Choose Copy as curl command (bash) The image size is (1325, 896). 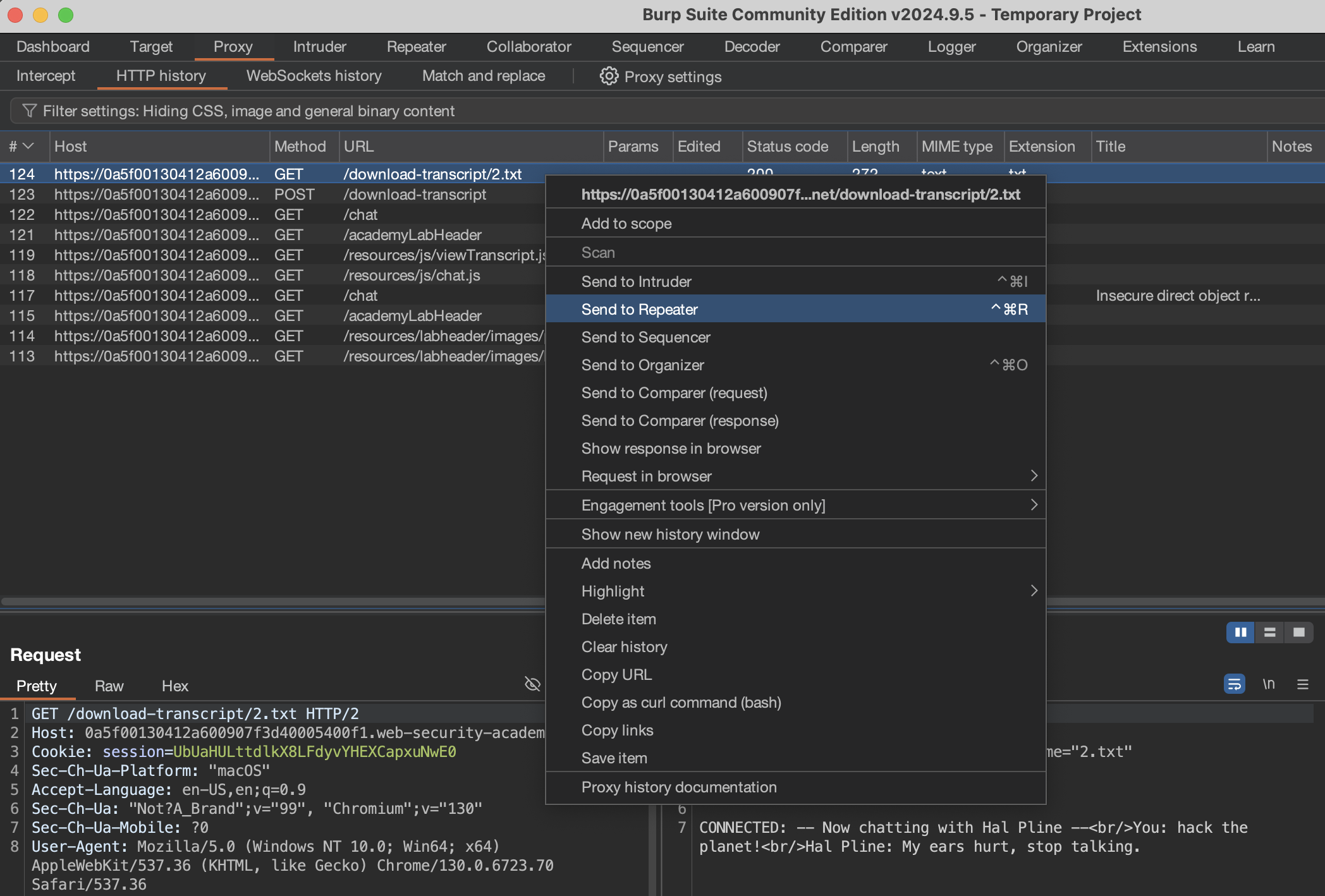pos(795,702)
